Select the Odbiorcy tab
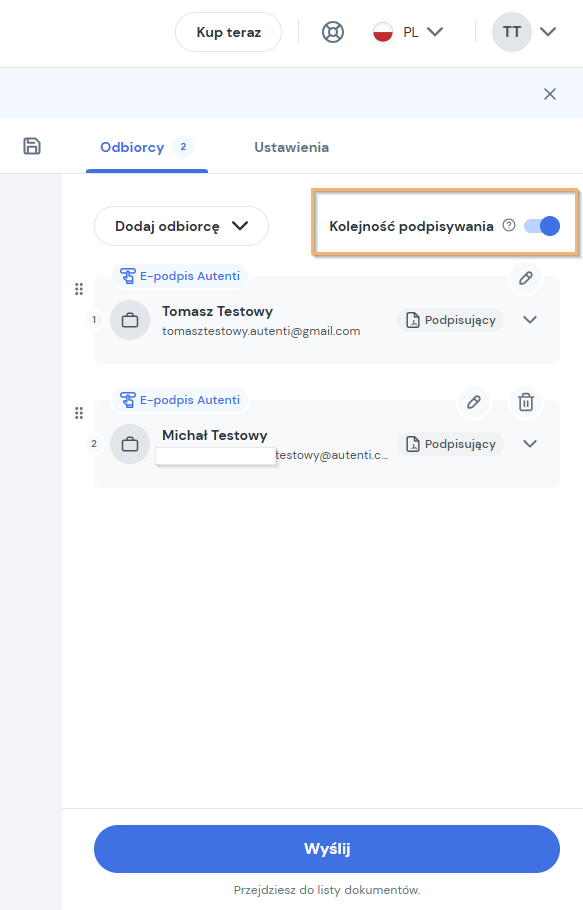Viewport: 583px width, 910px height. point(147,147)
